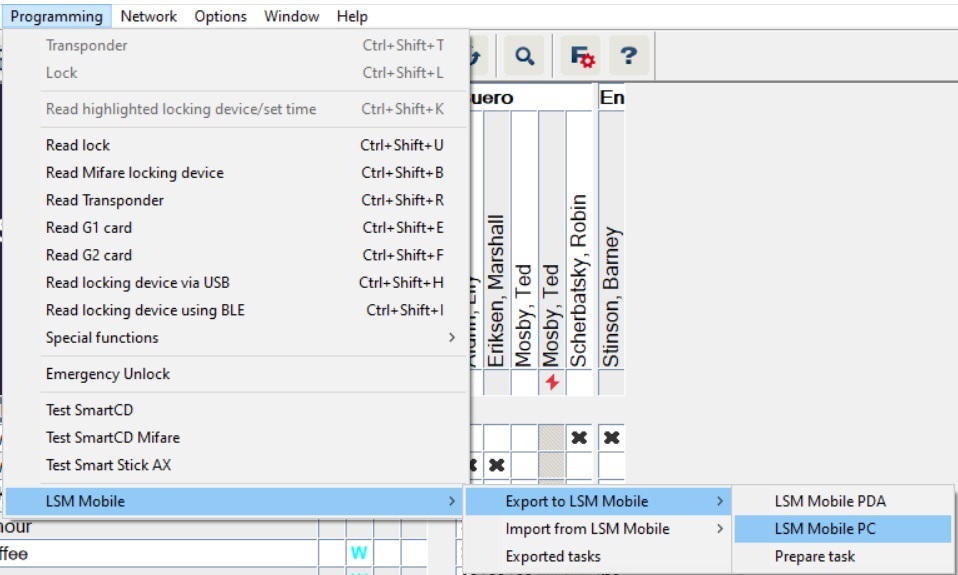Toggle the cross in Stinson, Barney column
The image size is (958, 575).
611,438
